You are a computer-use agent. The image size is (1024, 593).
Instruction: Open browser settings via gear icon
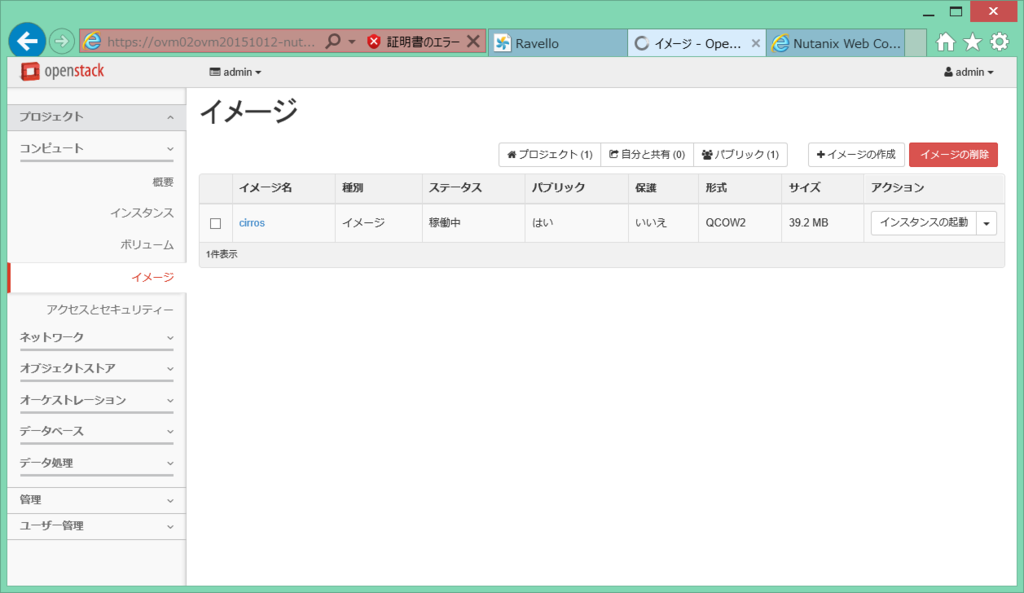997,41
